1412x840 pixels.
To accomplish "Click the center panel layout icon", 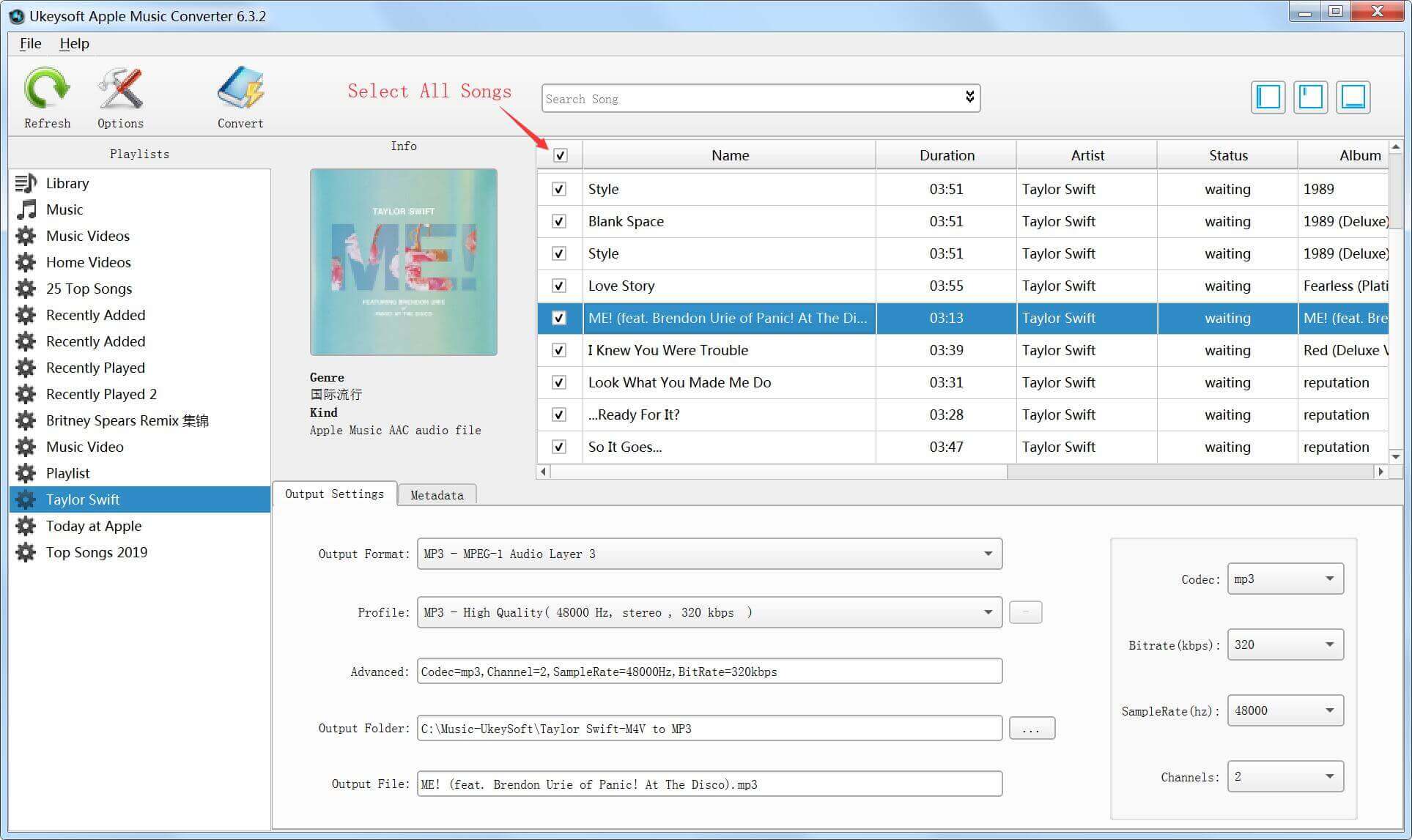I will (x=1313, y=98).
